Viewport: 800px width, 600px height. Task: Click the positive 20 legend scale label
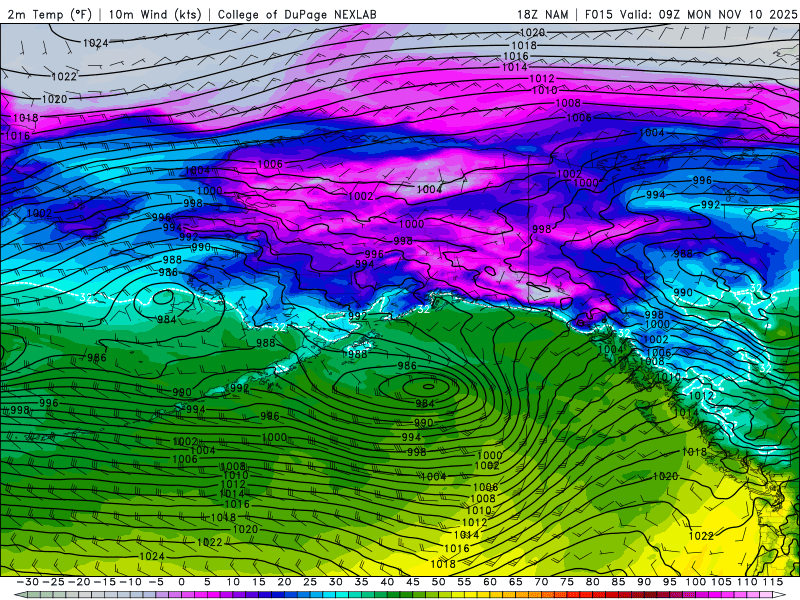[284, 582]
